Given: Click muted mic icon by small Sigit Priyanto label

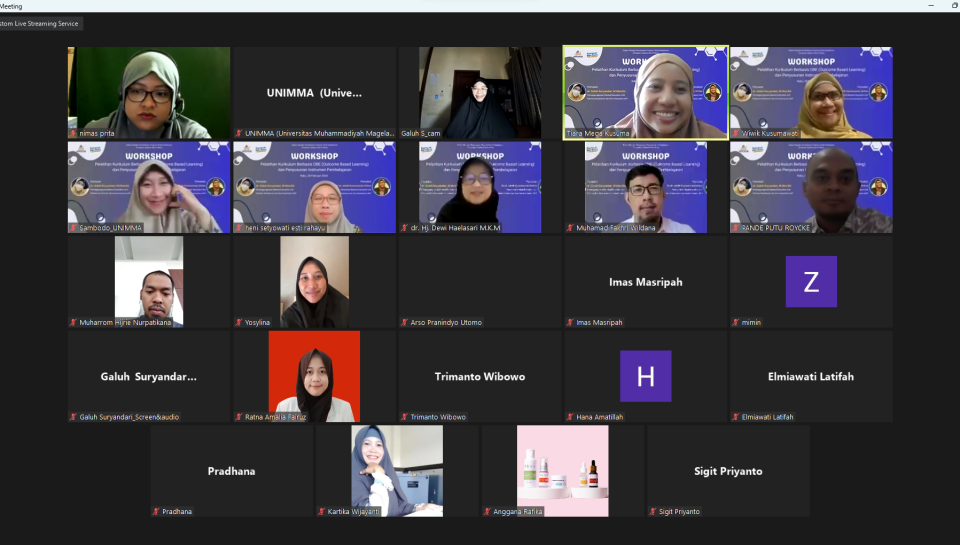Looking at the screenshot, I should coord(653,512).
